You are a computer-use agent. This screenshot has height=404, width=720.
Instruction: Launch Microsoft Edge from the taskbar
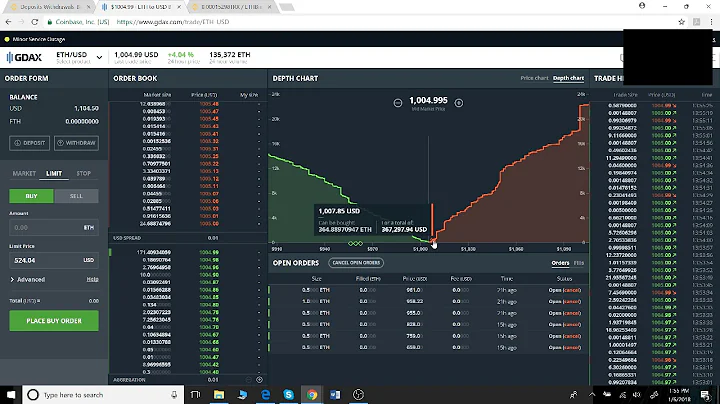tap(265, 395)
